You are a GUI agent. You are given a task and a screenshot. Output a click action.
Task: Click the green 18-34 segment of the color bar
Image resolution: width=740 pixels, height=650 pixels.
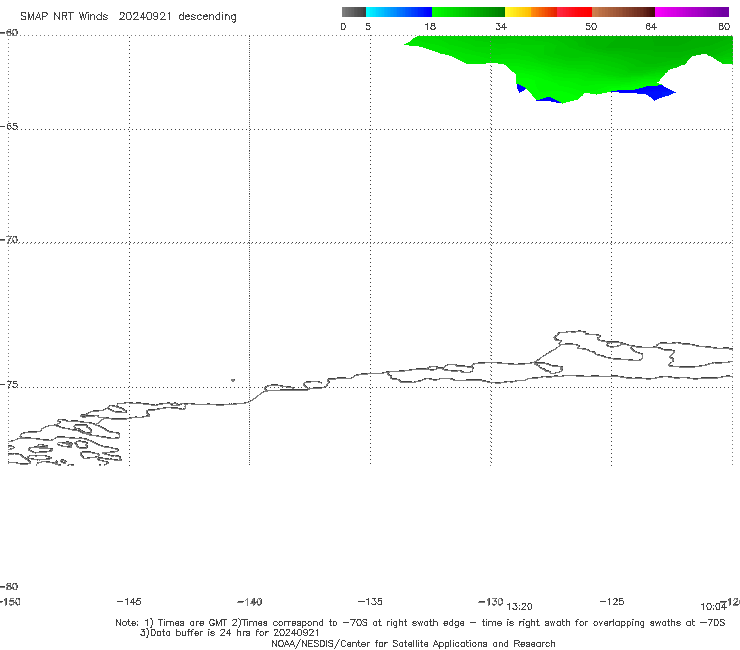tap(468, 12)
